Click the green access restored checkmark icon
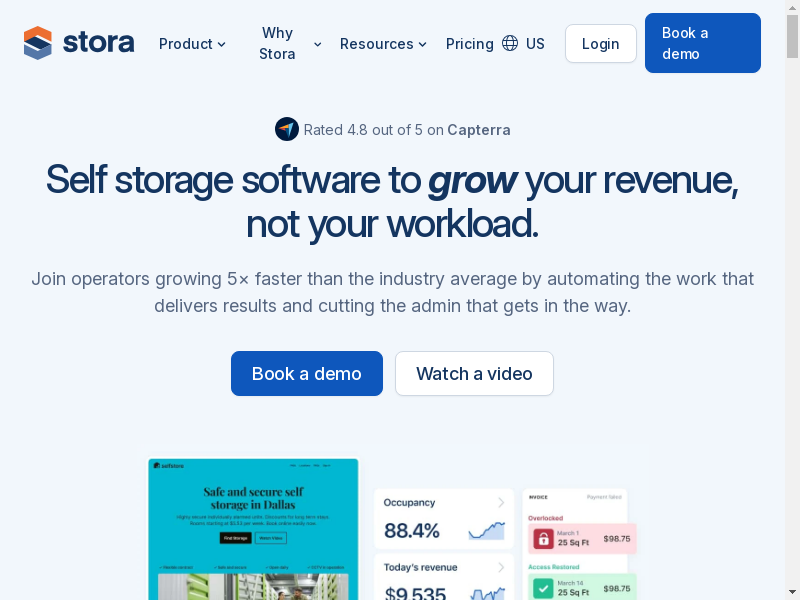This screenshot has width=800, height=600. click(543, 588)
